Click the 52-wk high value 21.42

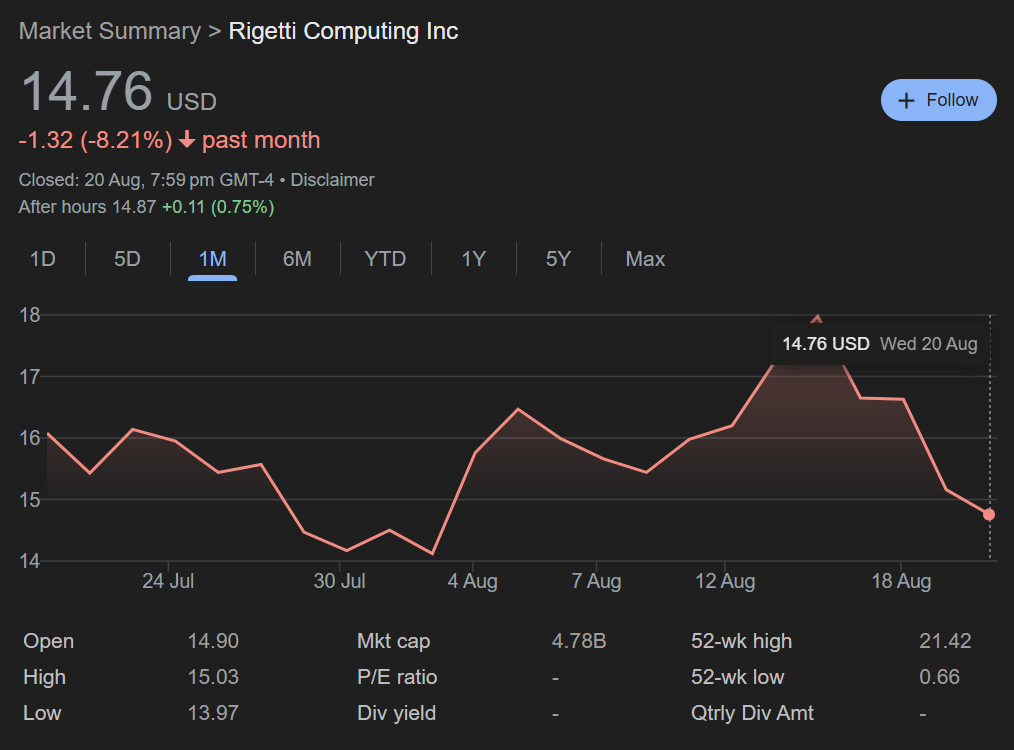pos(945,641)
